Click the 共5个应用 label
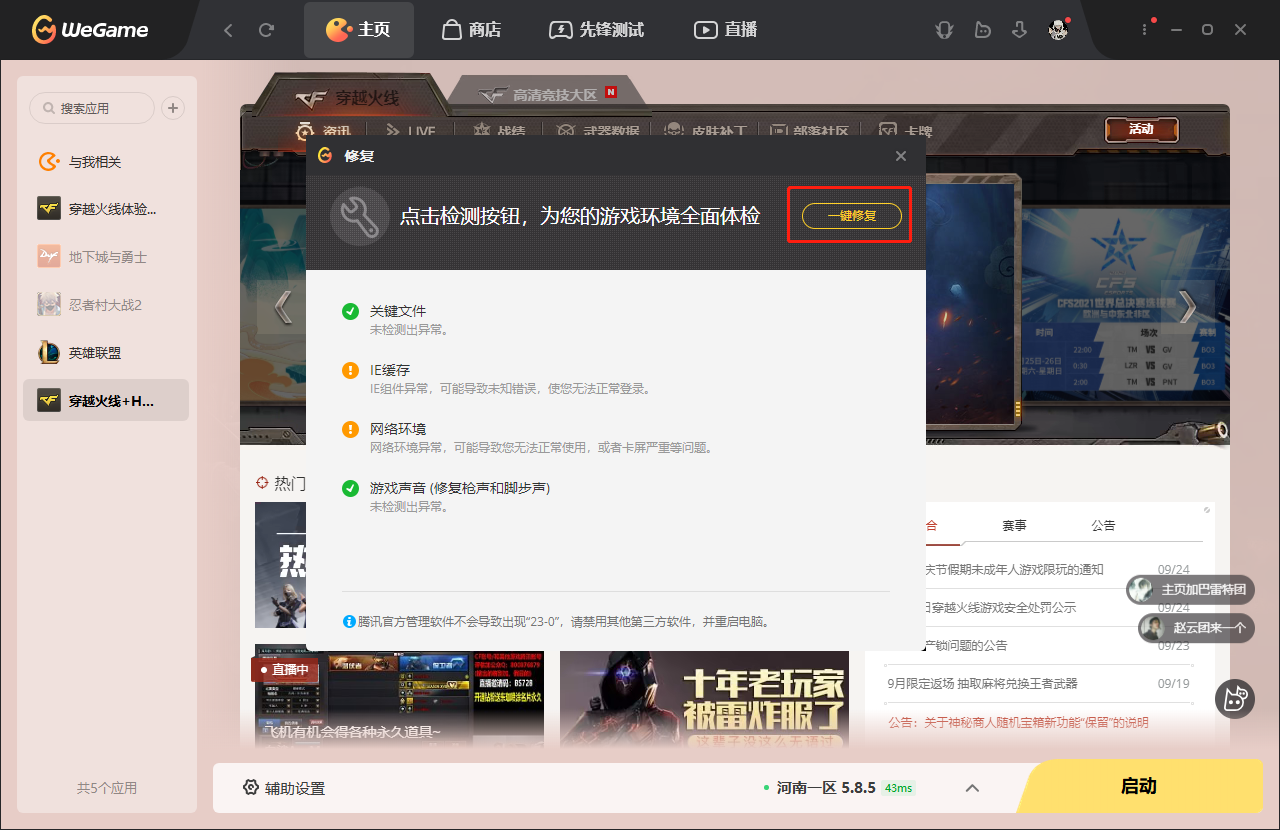The height and width of the screenshot is (830, 1280). pos(106,788)
